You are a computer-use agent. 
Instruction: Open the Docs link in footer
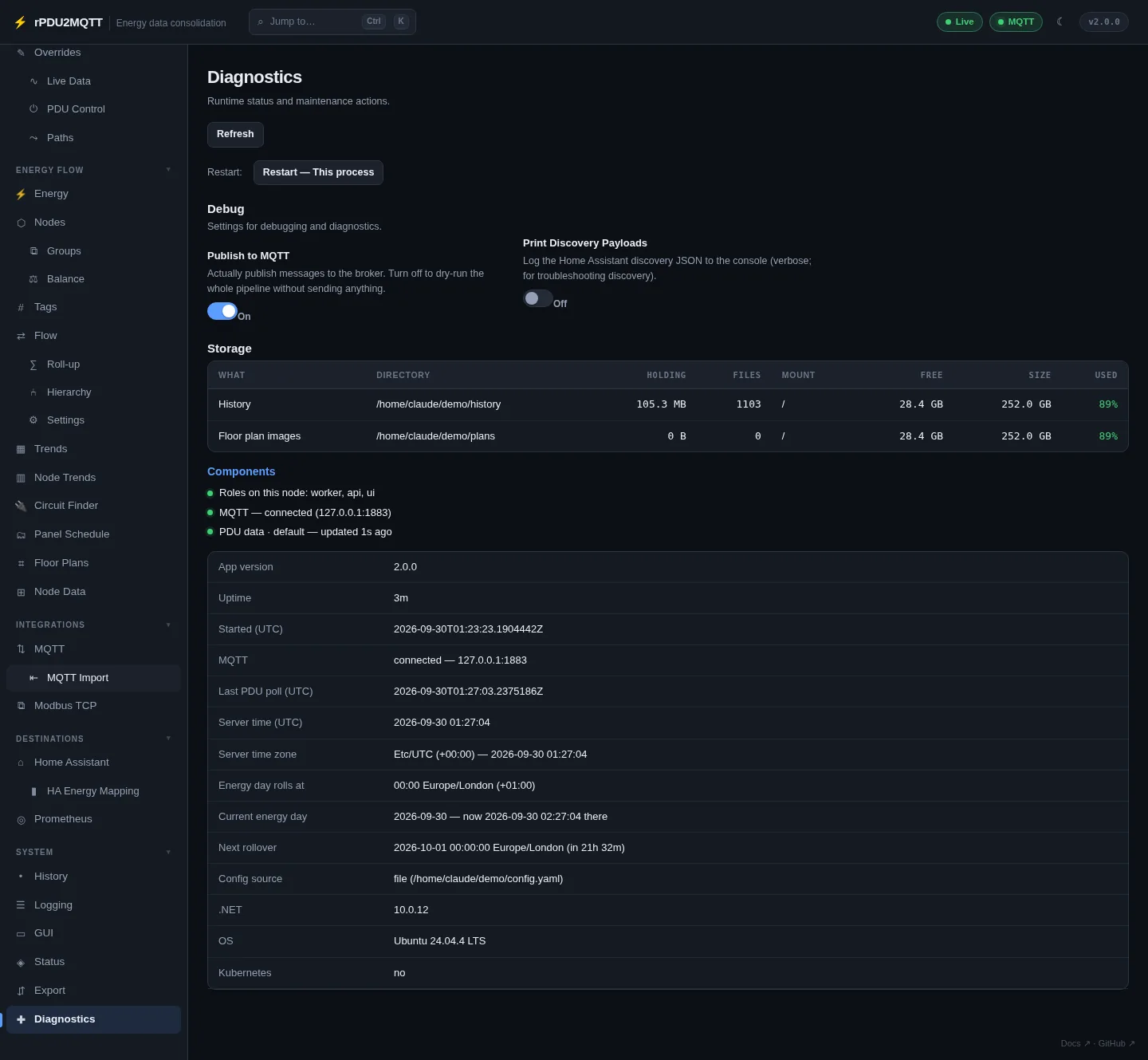click(x=1075, y=1043)
